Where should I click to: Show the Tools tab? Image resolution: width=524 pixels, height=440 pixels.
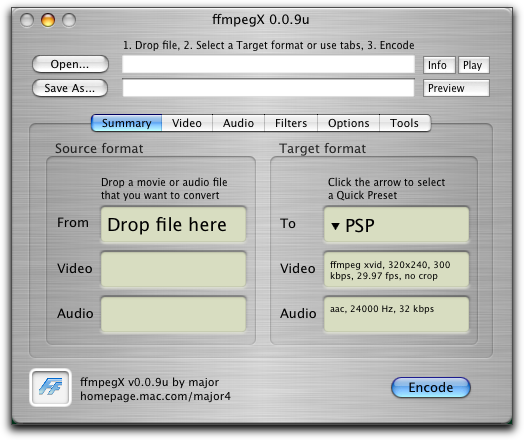[x=405, y=123]
